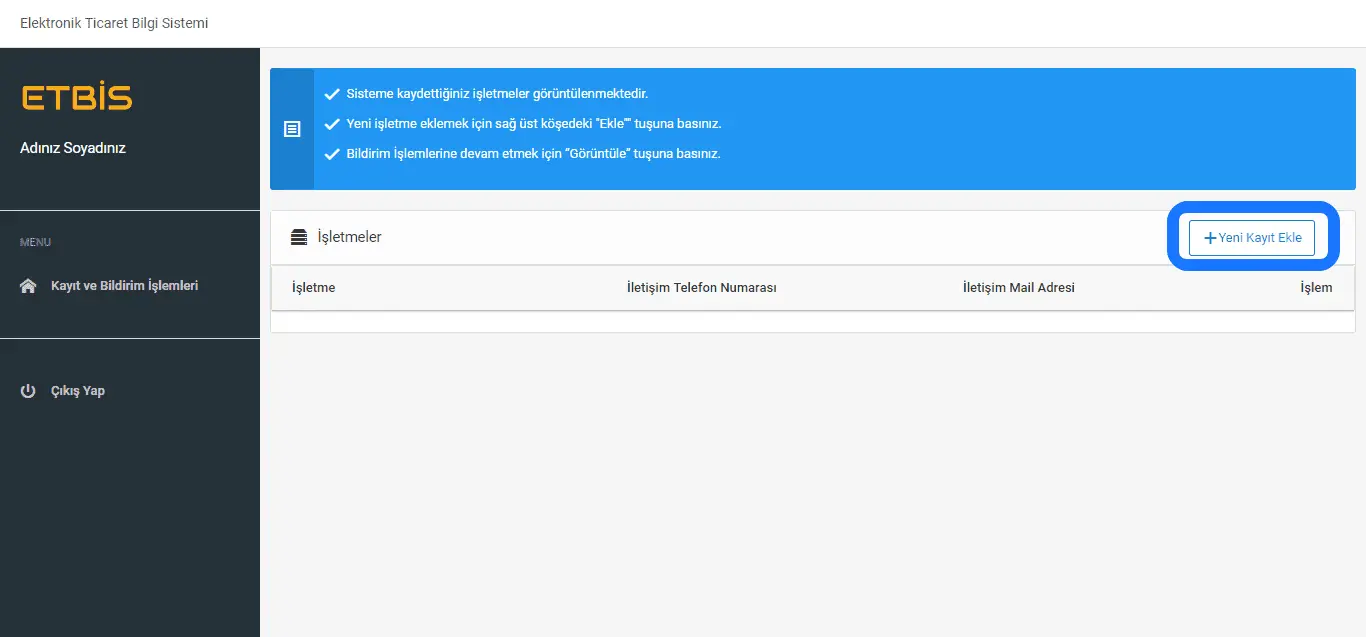Image resolution: width=1366 pixels, height=637 pixels.
Task: Select Çıkış Yap to log out
Action: pos(77,391)
